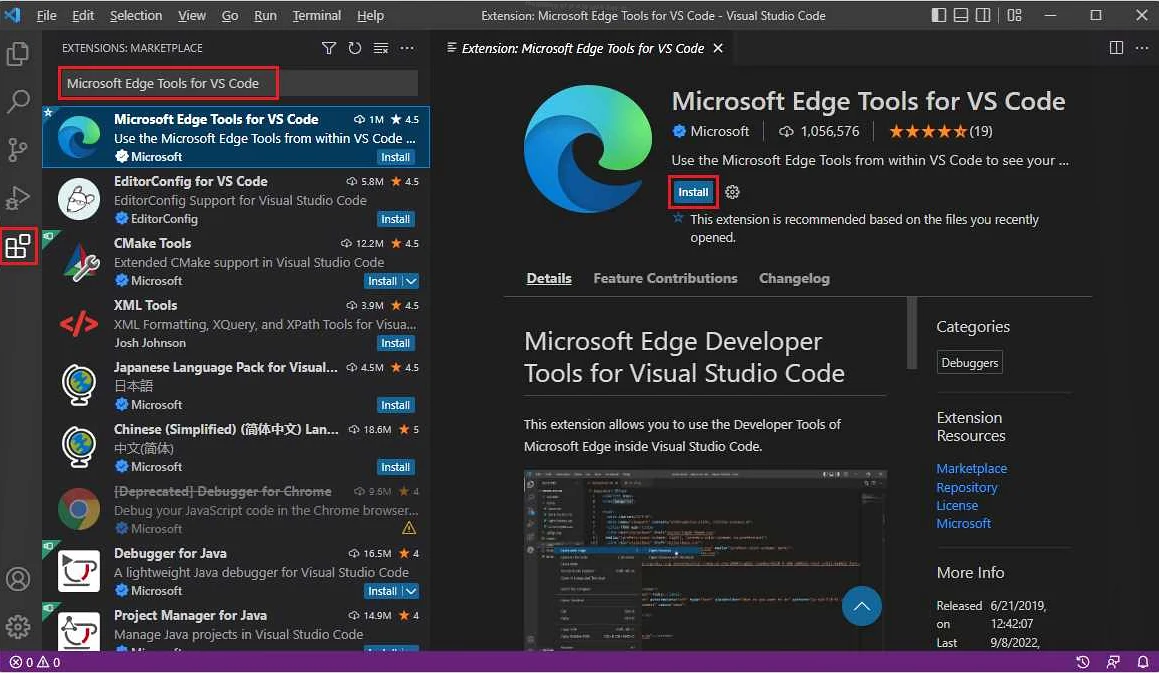Install Microsoft Edge Tools for VS Code
Image resolution: width=1159 pixels, height=673 pixels.
(x=693, y=191)
